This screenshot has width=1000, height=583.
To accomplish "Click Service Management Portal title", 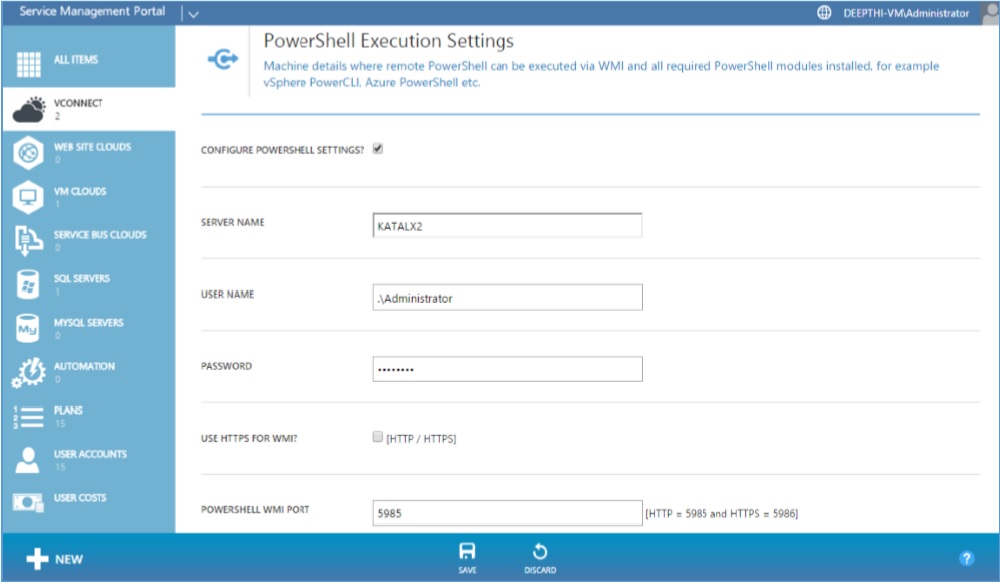I will 92,11.
